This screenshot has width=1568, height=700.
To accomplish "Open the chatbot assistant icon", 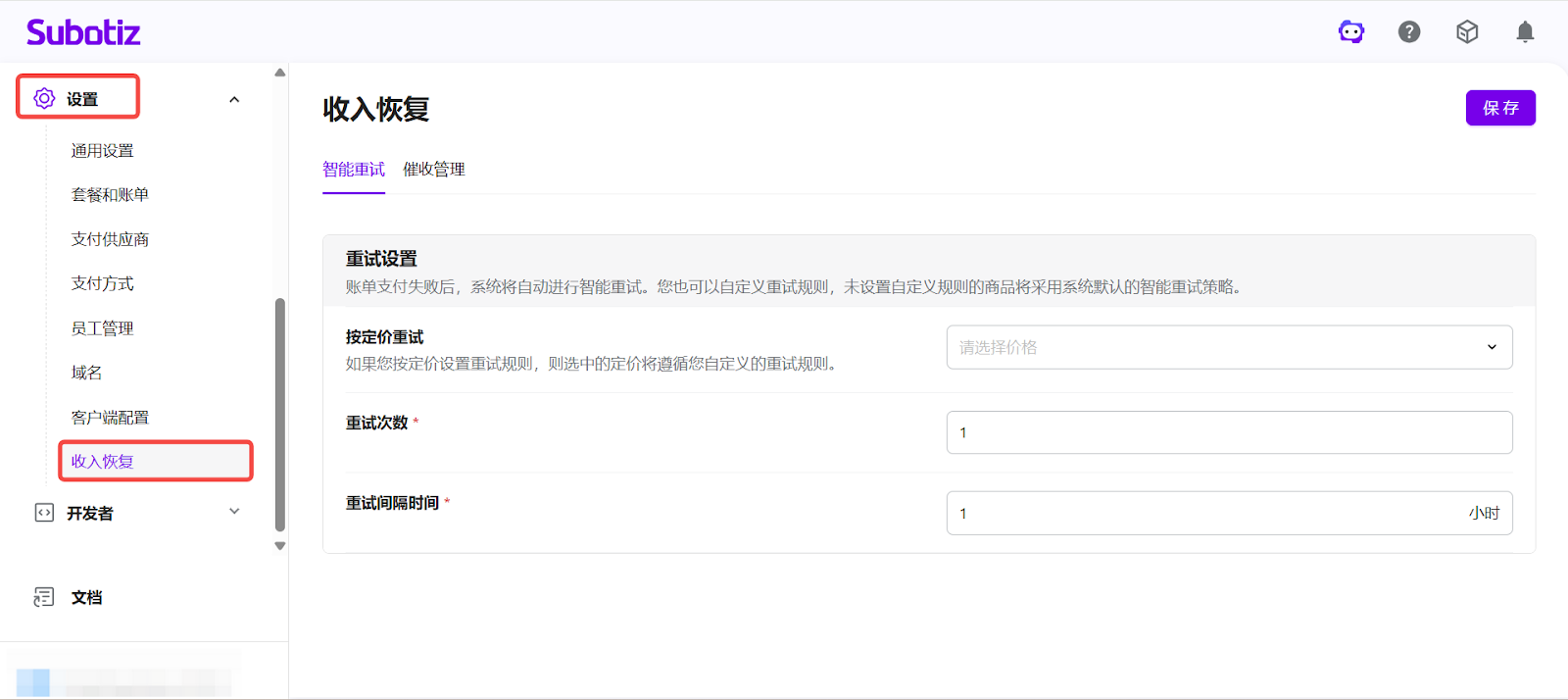I will 1351,32.
